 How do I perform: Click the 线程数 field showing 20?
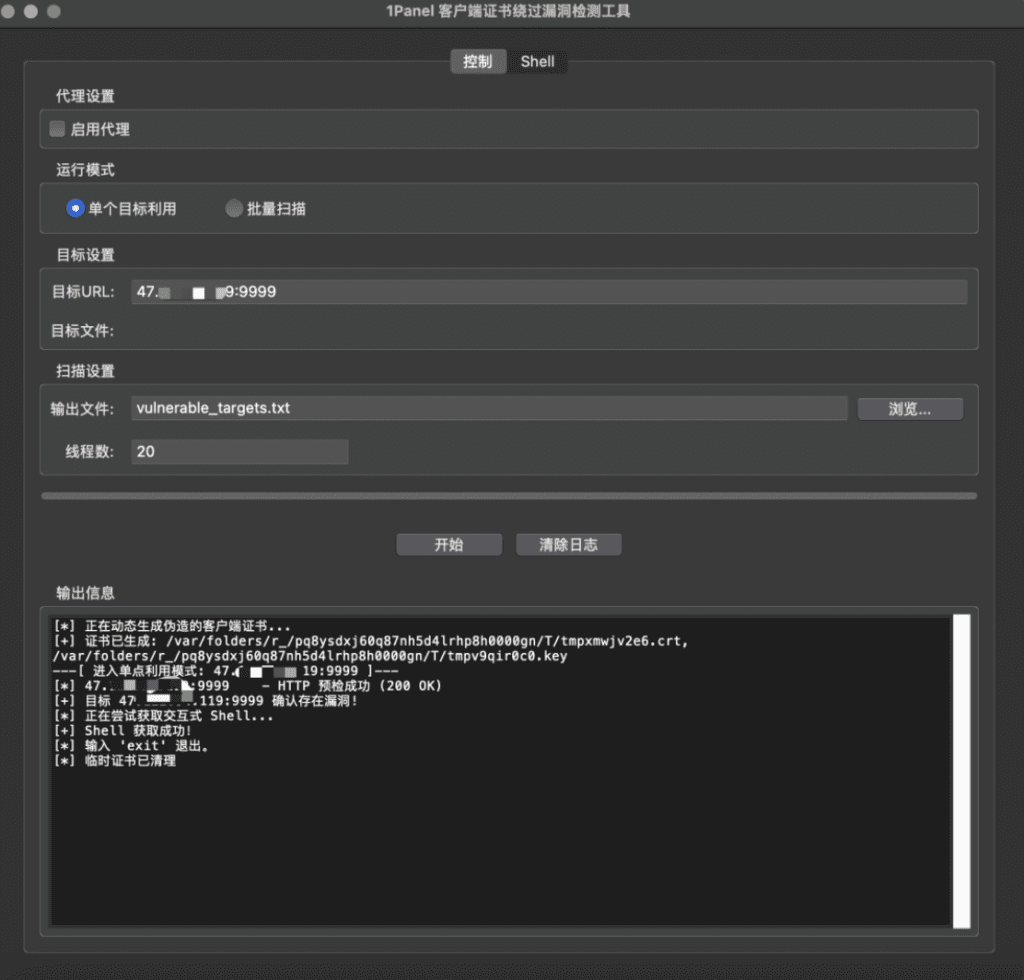coord(240,451)
